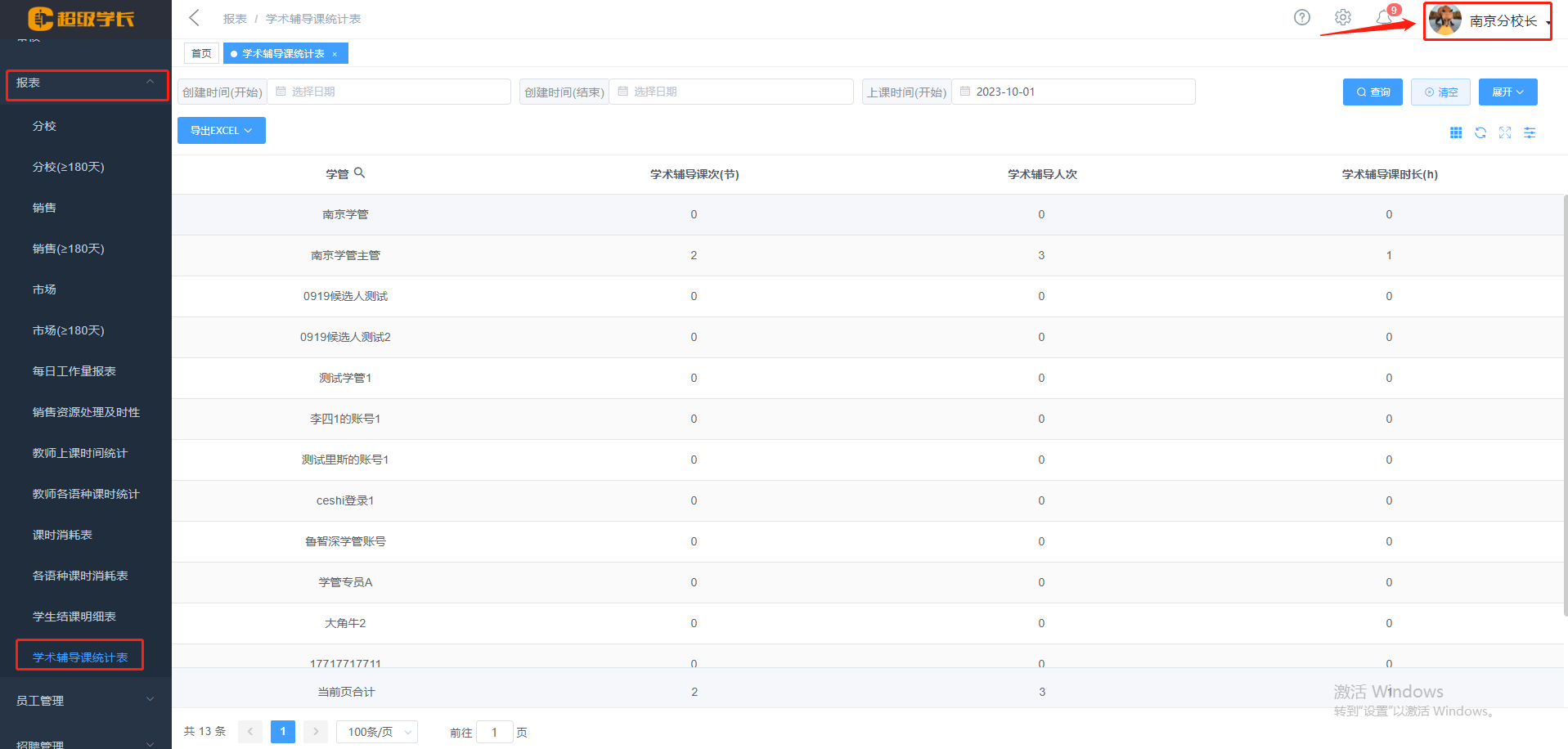Click the 清空 clear button
The image size is (1568, 749).
[x=1440, y=92]
